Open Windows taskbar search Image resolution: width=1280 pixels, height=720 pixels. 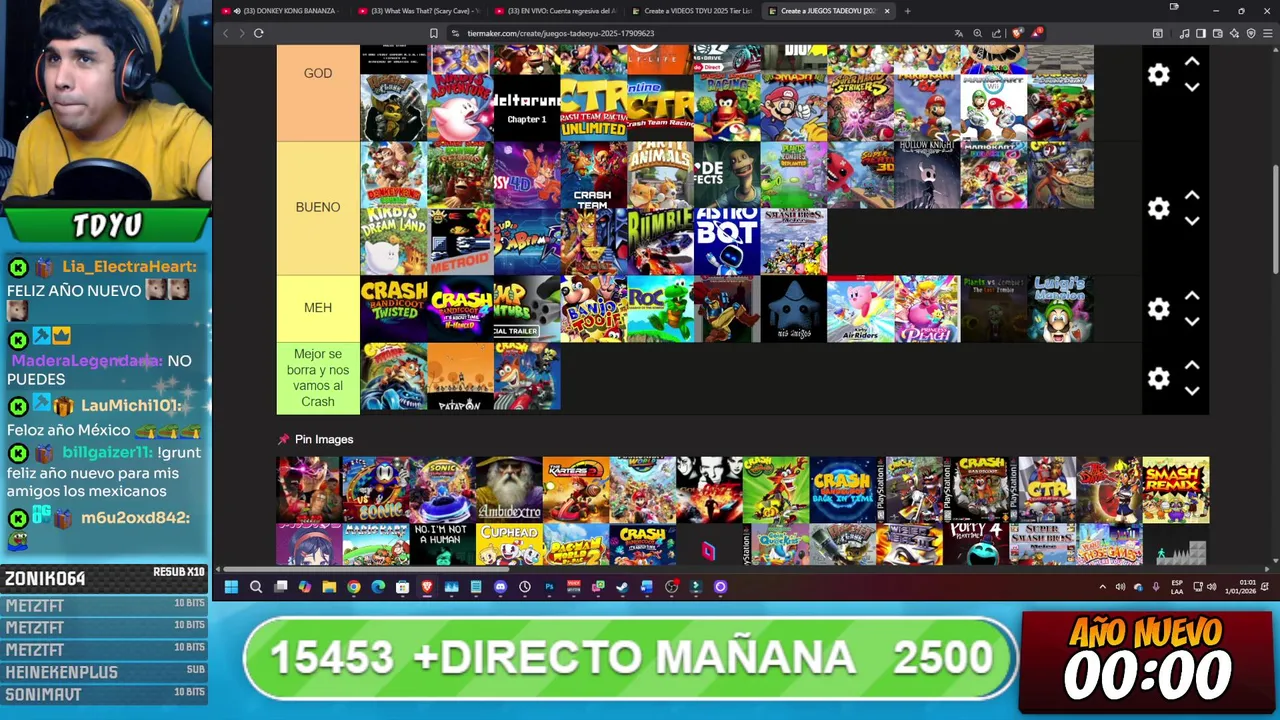click(256, 587)
